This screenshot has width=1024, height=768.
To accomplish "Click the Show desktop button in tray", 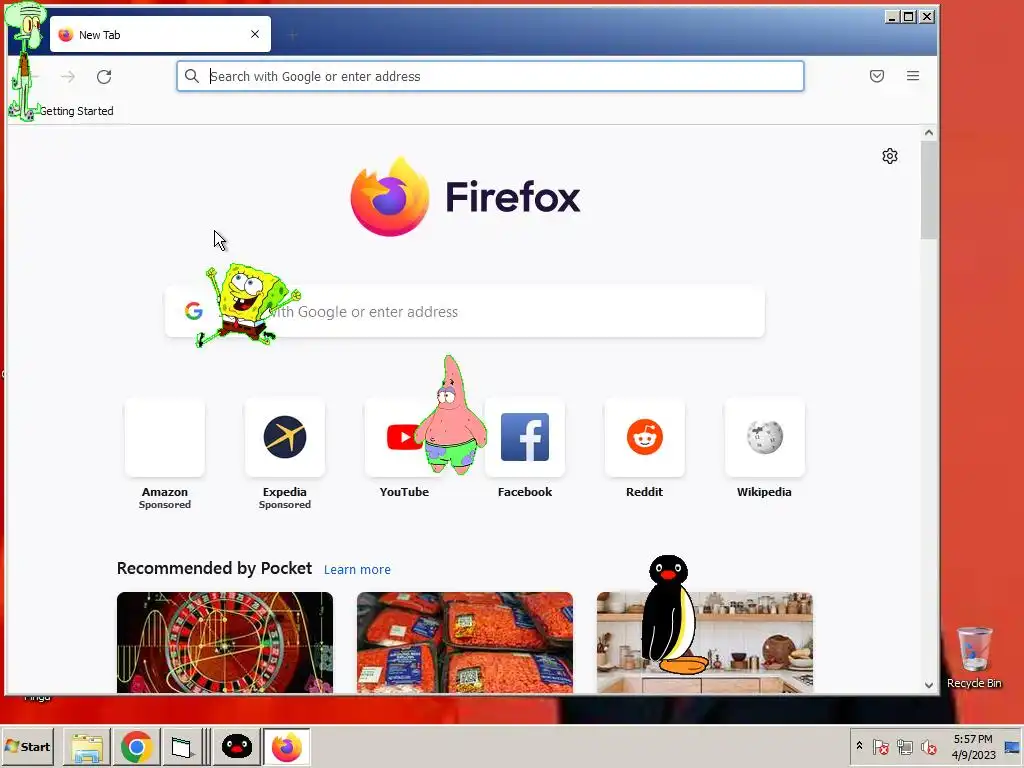I will tap(1012, 746).
